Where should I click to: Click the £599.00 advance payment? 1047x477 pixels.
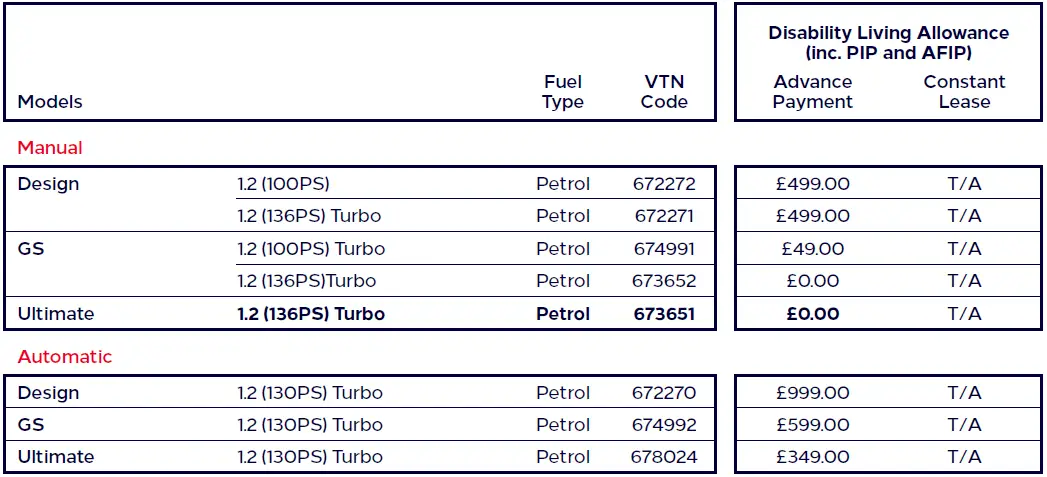[813, 425]
